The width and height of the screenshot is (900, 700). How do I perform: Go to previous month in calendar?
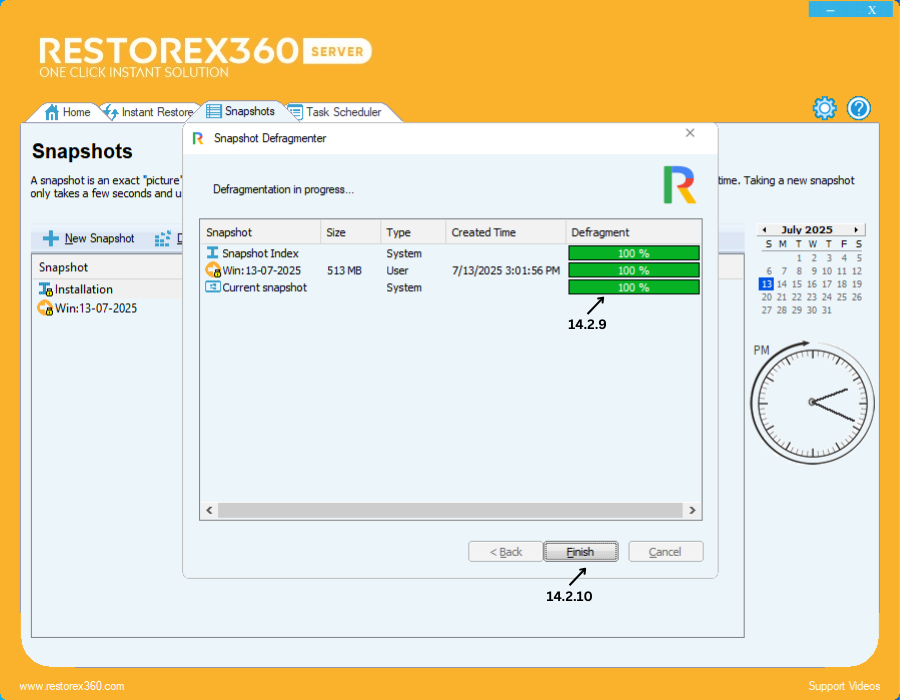click(765, 230)
